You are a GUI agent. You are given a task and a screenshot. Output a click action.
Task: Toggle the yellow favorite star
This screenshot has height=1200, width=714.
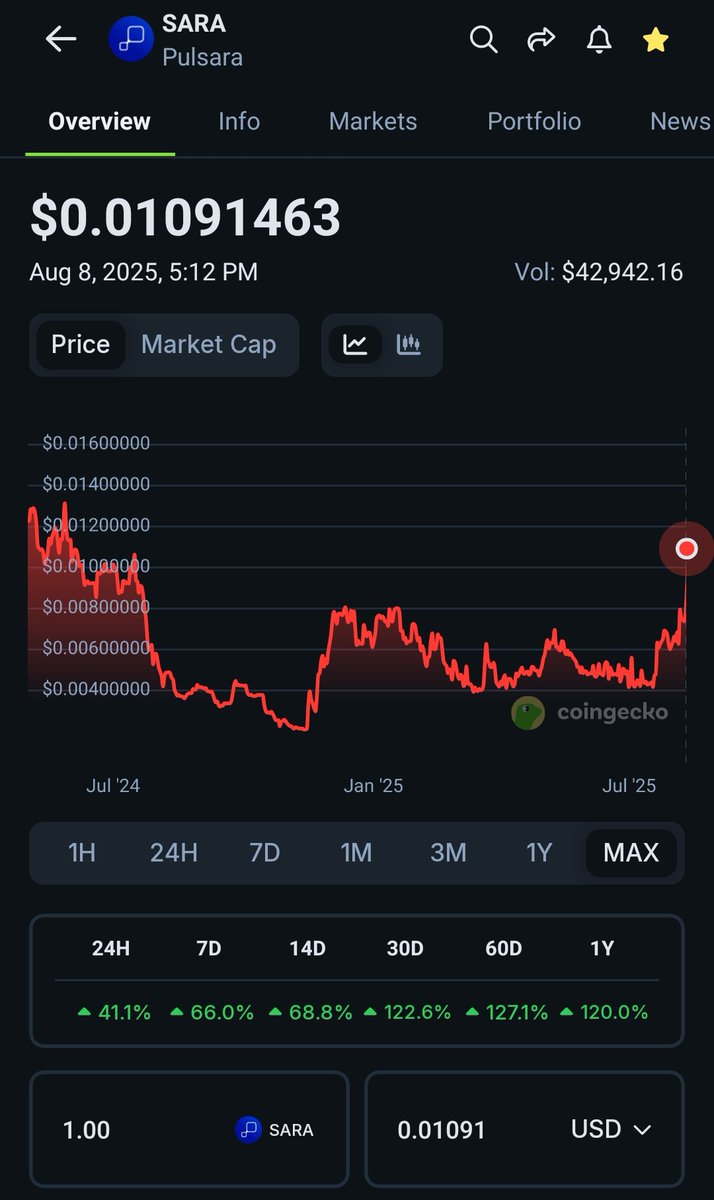(x=656, y=39)
